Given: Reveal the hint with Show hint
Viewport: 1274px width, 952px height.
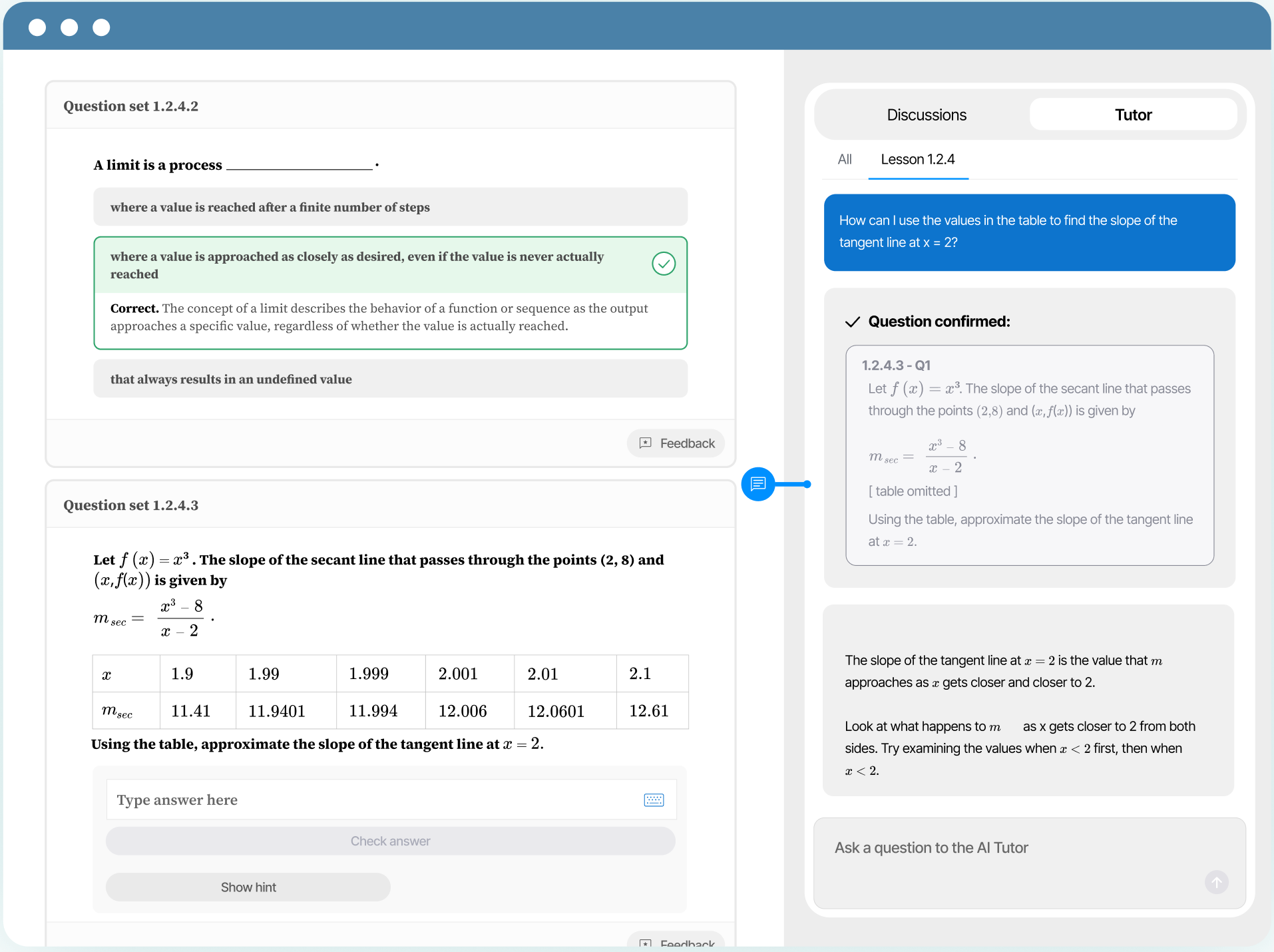Looking at the screenshot, I should 248,887.
